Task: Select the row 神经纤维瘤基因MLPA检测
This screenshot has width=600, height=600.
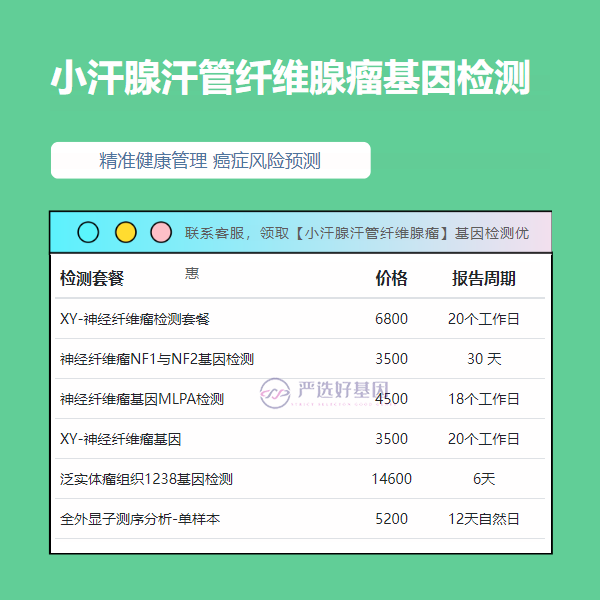Action: (x=300, y=399)
